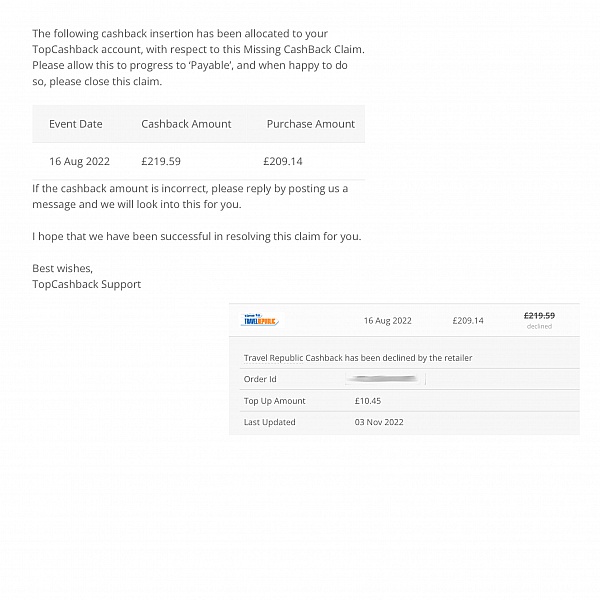Screen dimensions: 600x600
Task: Click the Top Up Amount label
Action: [275, 401]
